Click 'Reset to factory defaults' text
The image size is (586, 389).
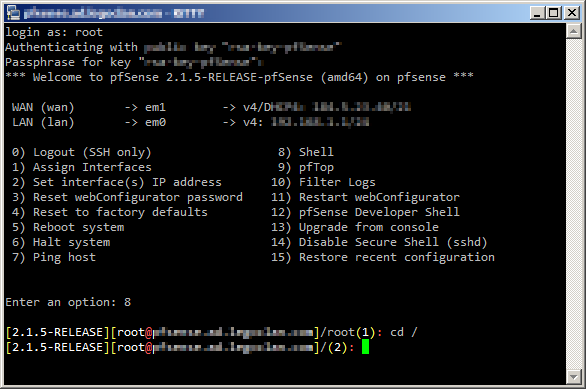tap(120, 212)
